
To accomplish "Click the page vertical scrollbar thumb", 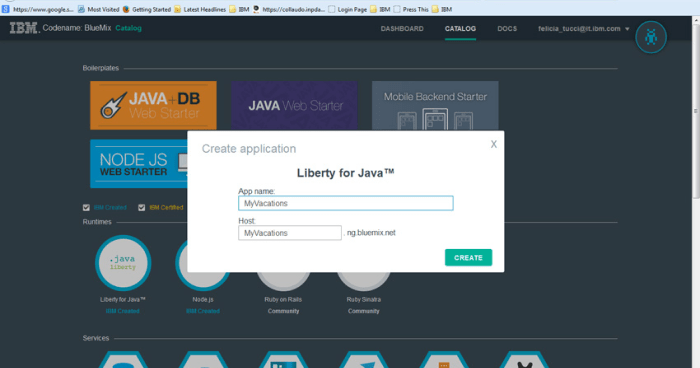I will click(696, 110).
